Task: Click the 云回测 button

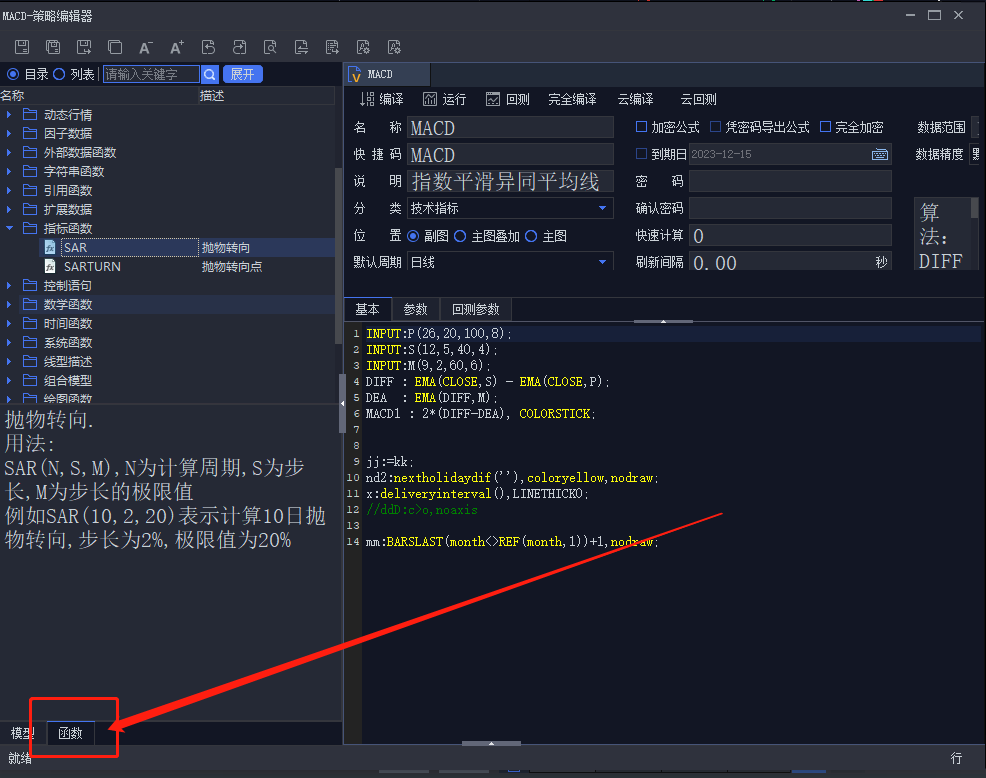Action: [x=699, y=99]
